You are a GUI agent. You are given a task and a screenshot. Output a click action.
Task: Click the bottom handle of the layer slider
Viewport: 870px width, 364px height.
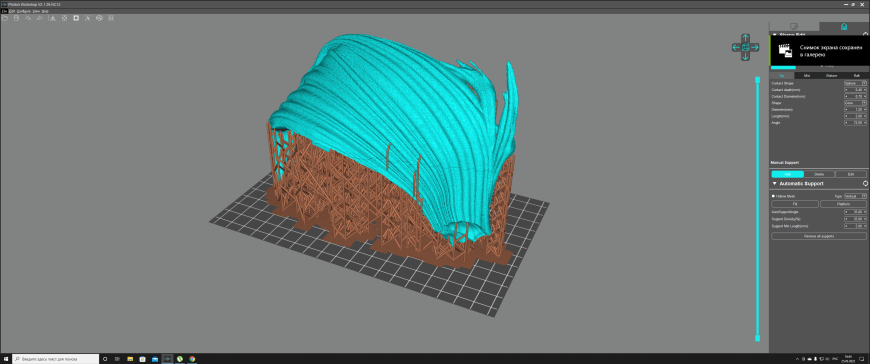(757, 338)
